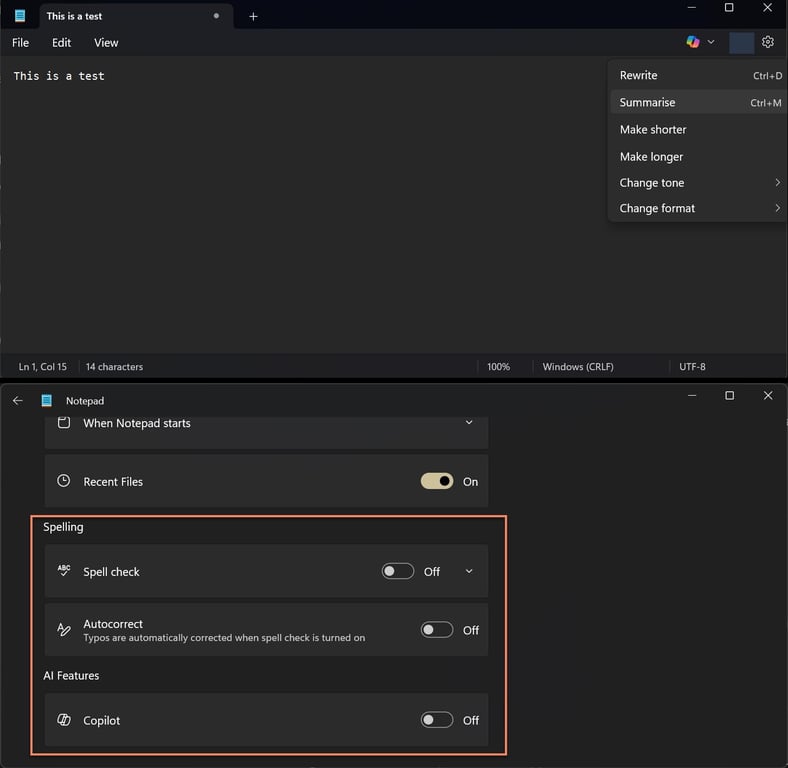Image resolution: width=788 pixels, height=768 pixels.
Task: Click the Windows (CRLF) line ending entry
Action: (578, 367)
